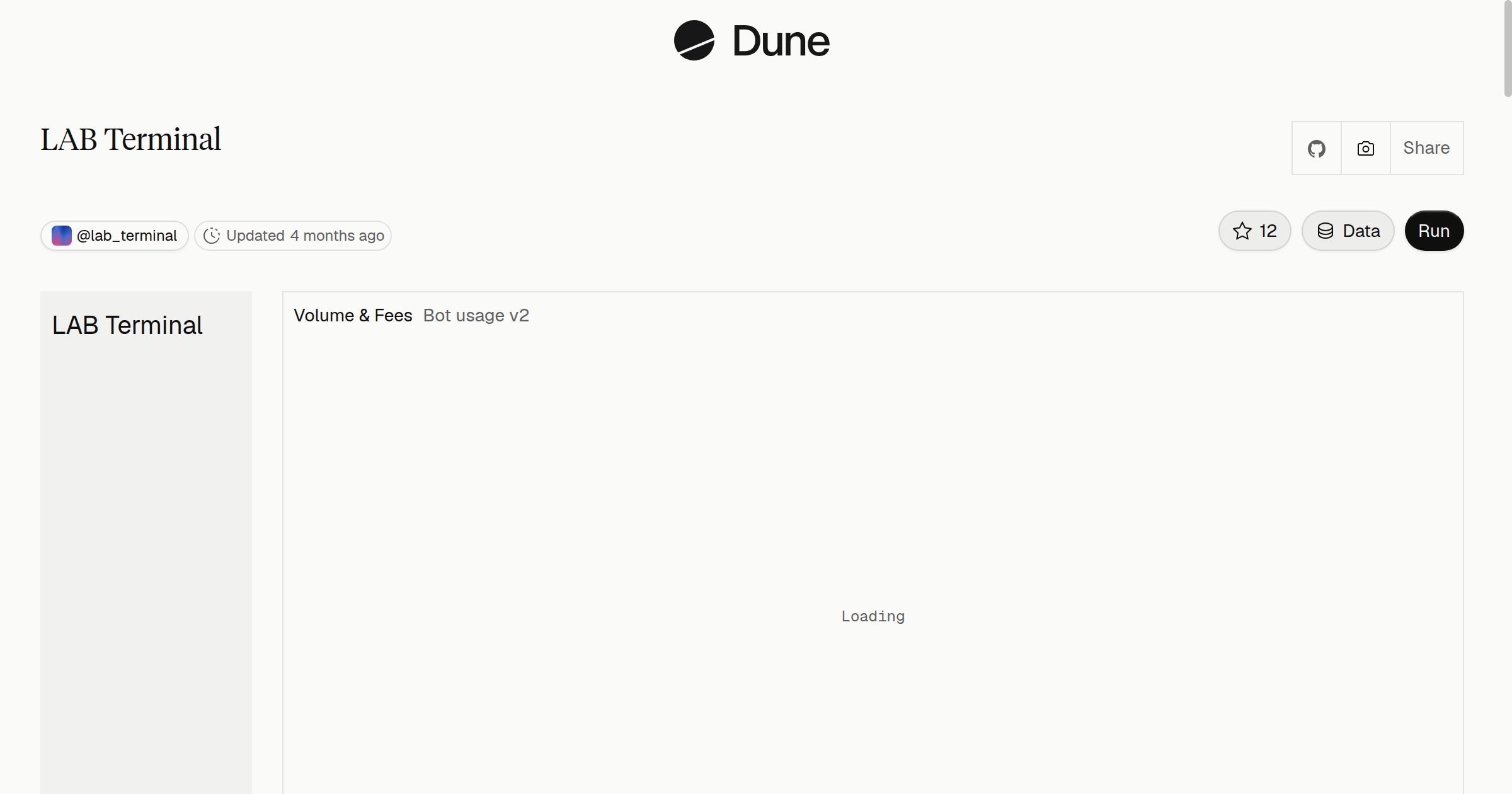
Task: Open the Dune home logo
Action: pos(752,40)
